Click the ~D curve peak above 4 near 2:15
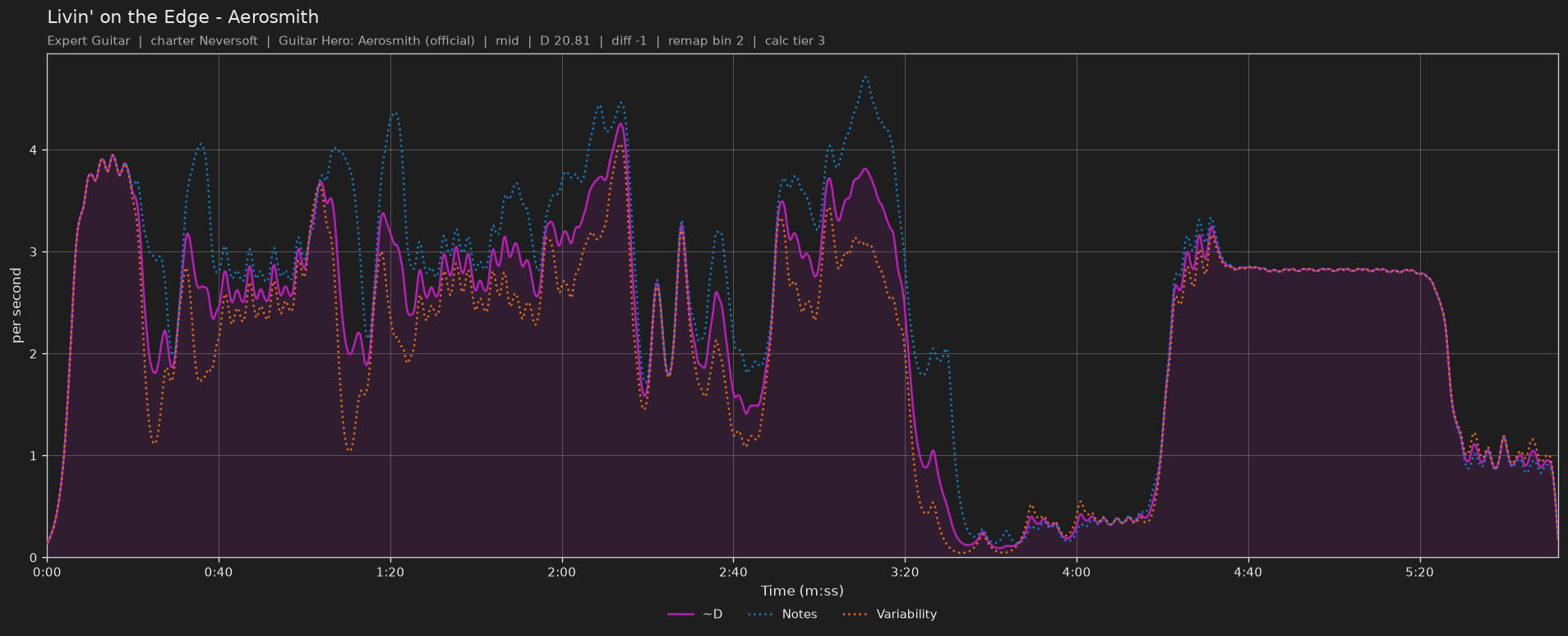Screen dimensions: 1568x636 (x=621, y=124)
